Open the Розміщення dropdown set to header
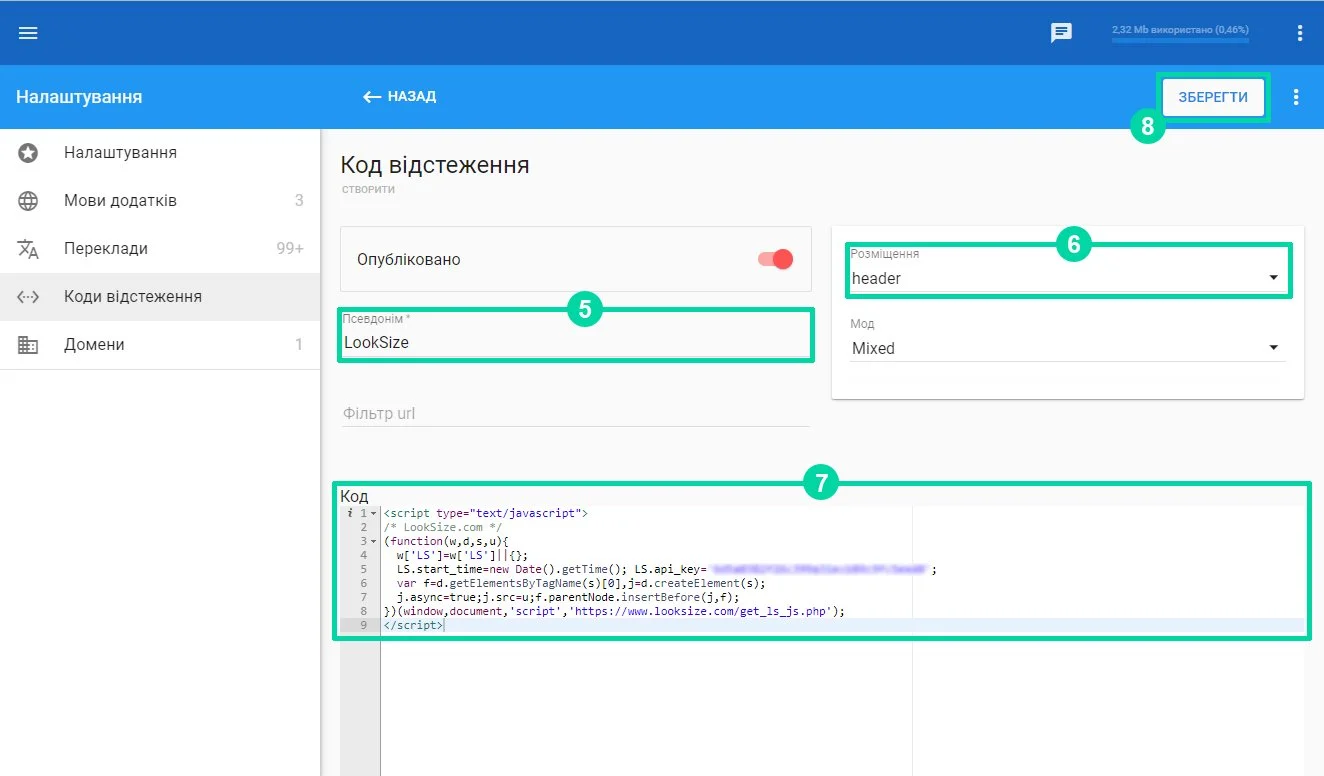The width and height of the screenshot is (1324, 776). click(1068, 278)
